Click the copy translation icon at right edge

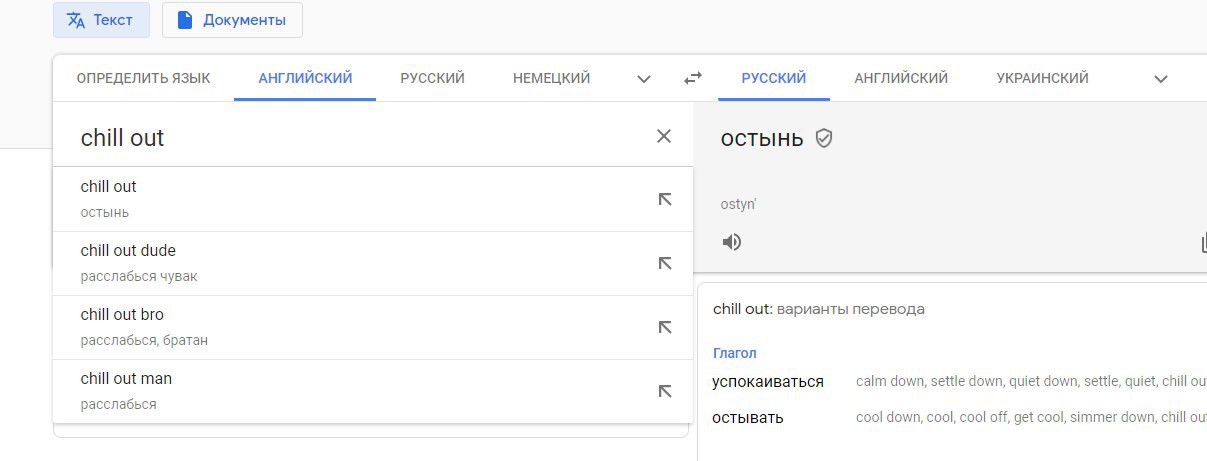[1203, 242]
